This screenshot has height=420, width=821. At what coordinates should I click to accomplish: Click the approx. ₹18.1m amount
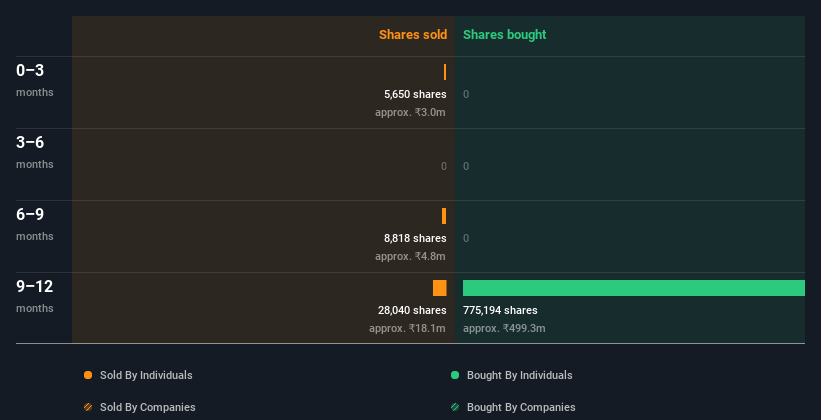point(407,329)
